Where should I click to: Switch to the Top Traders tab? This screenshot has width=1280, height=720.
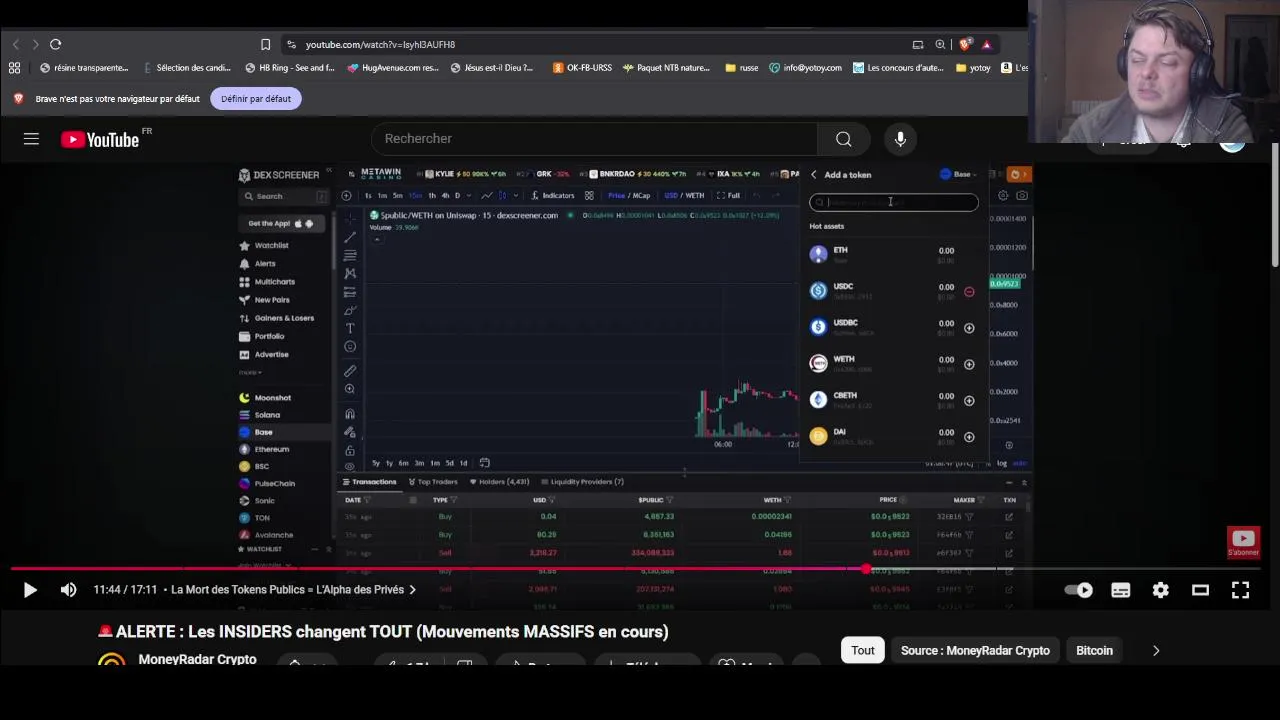(x=432, y=482)
